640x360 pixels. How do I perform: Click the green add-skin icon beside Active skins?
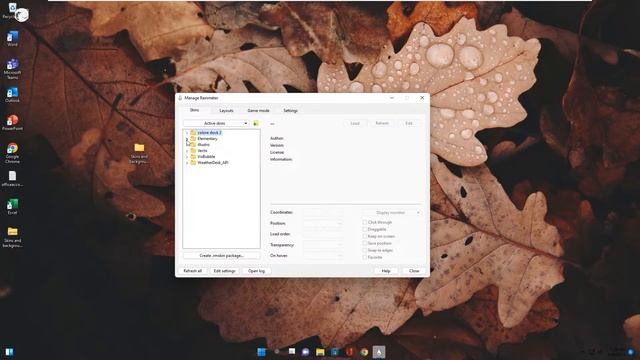coord(256,123)
